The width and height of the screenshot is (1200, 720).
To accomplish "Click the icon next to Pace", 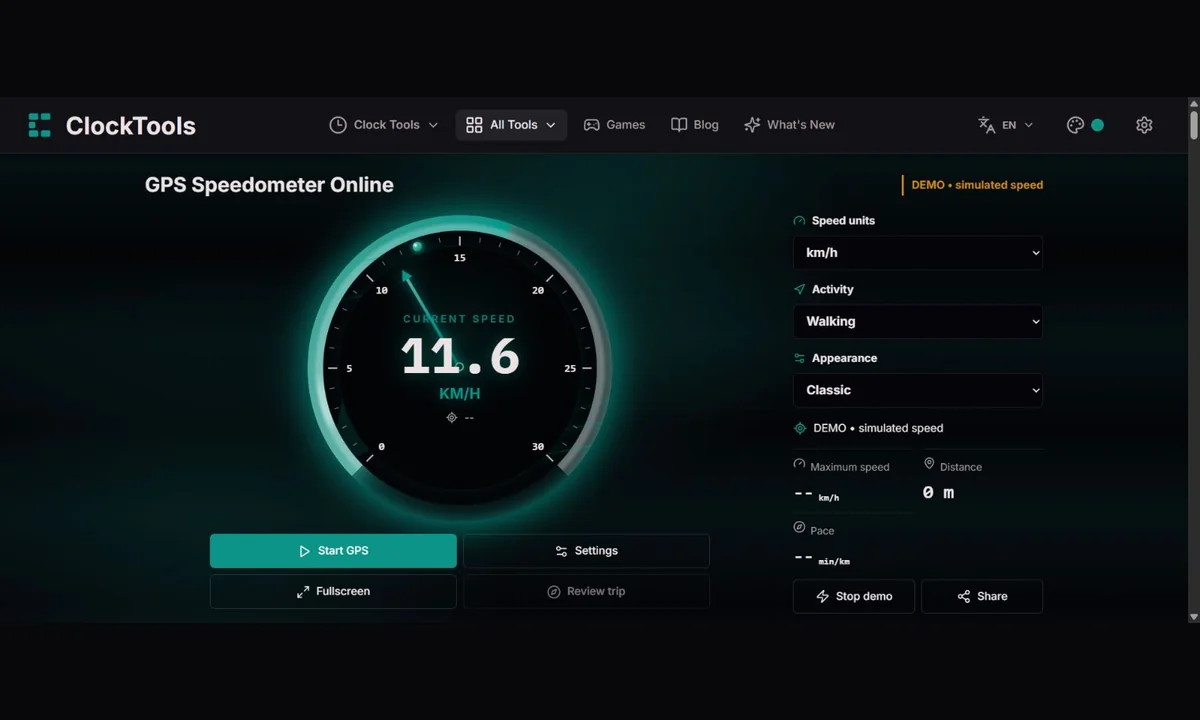I will pyautogui.click(x=799, y=527).
